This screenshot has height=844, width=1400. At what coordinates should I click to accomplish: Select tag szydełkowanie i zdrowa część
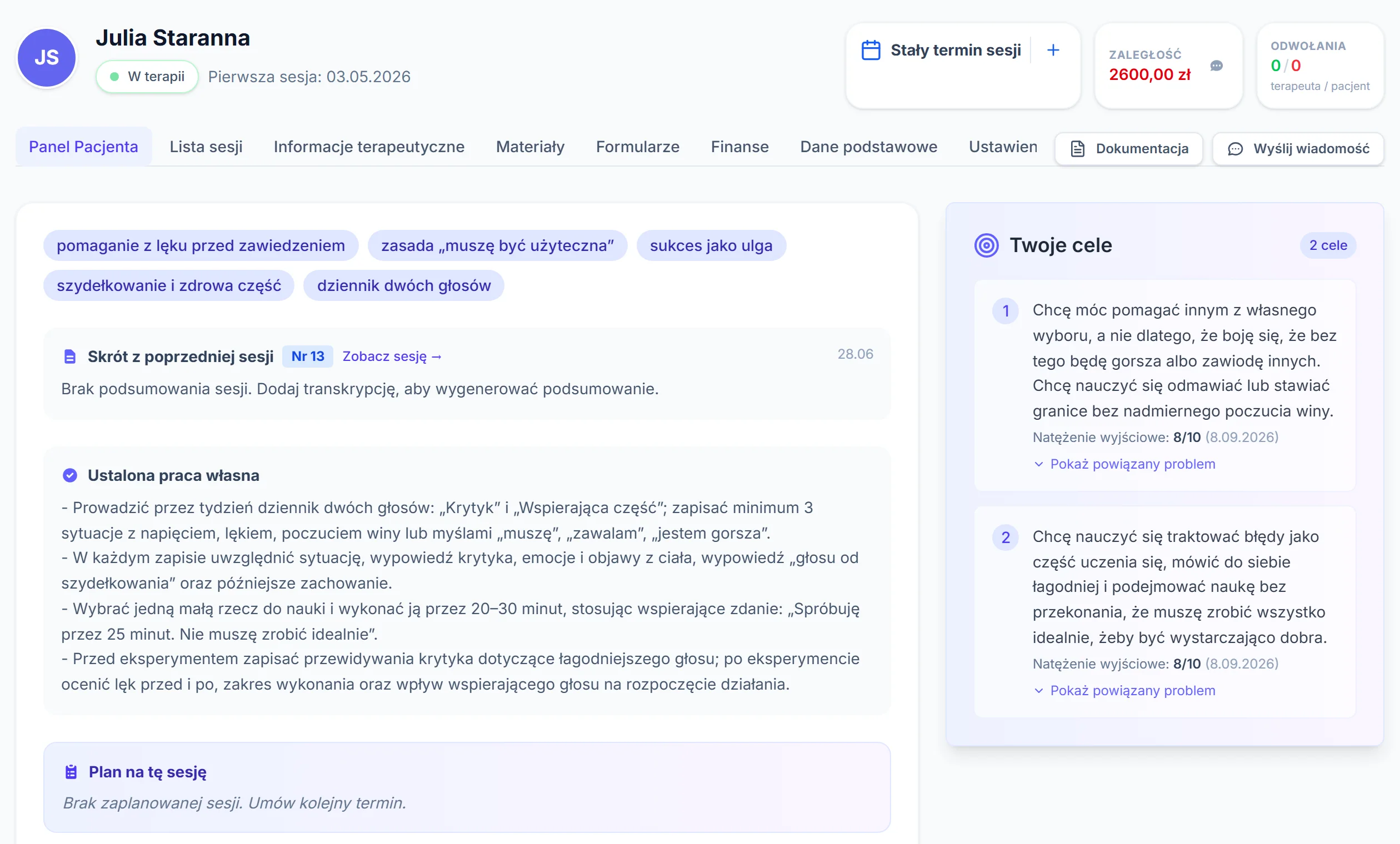click(169, 286)
